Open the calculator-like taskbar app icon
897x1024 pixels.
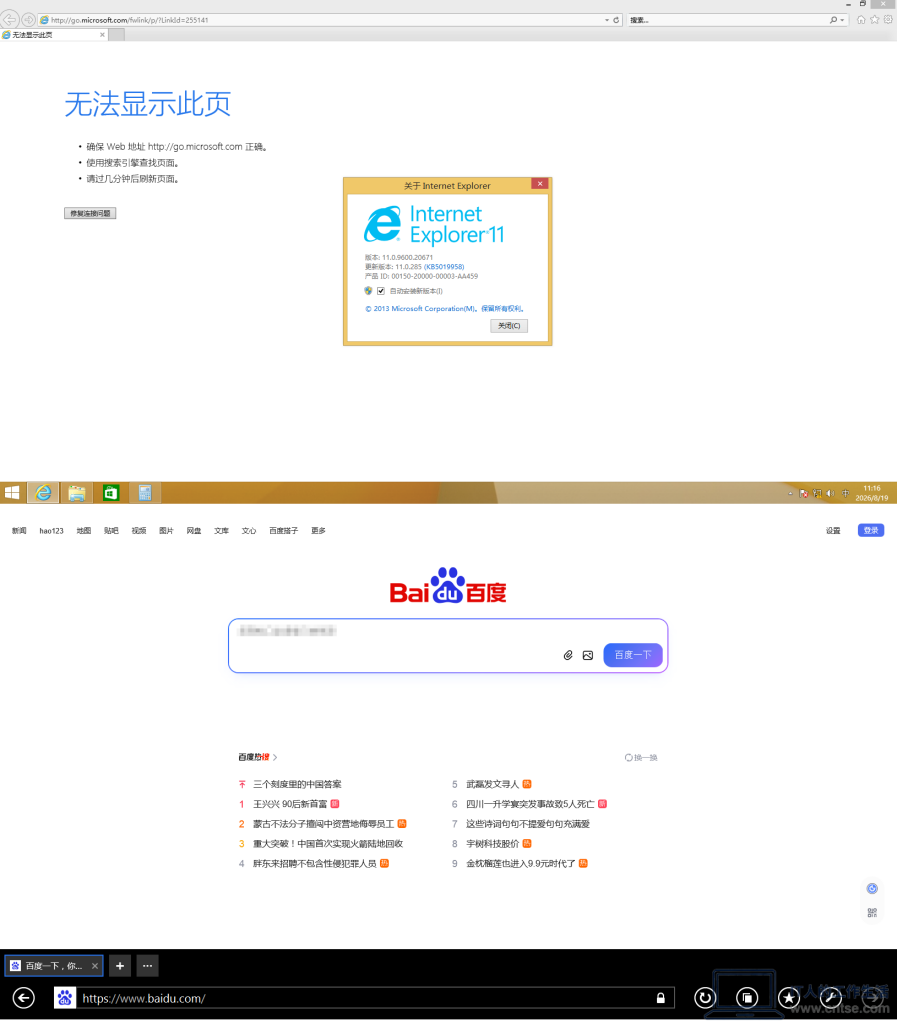tap(145, 493)
